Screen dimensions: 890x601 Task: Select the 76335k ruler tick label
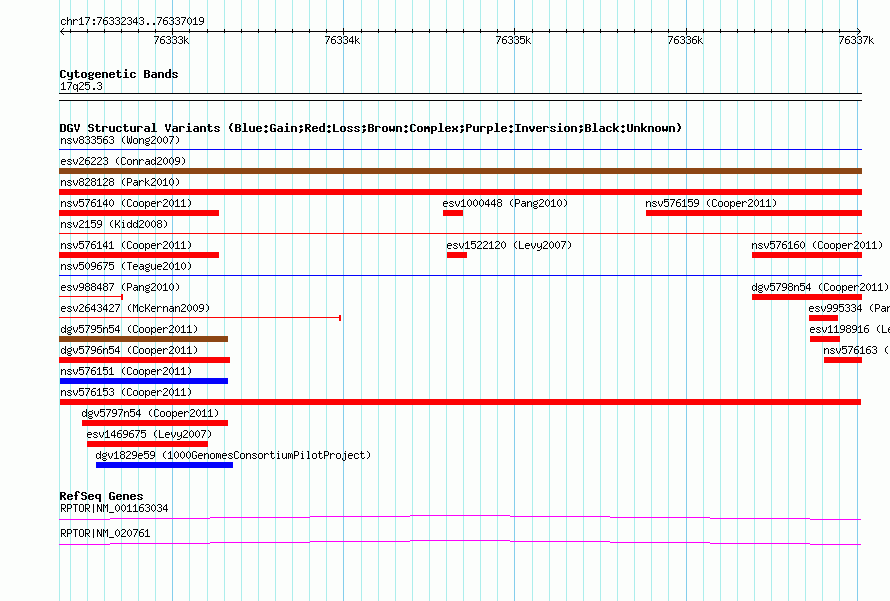(513, 40)
